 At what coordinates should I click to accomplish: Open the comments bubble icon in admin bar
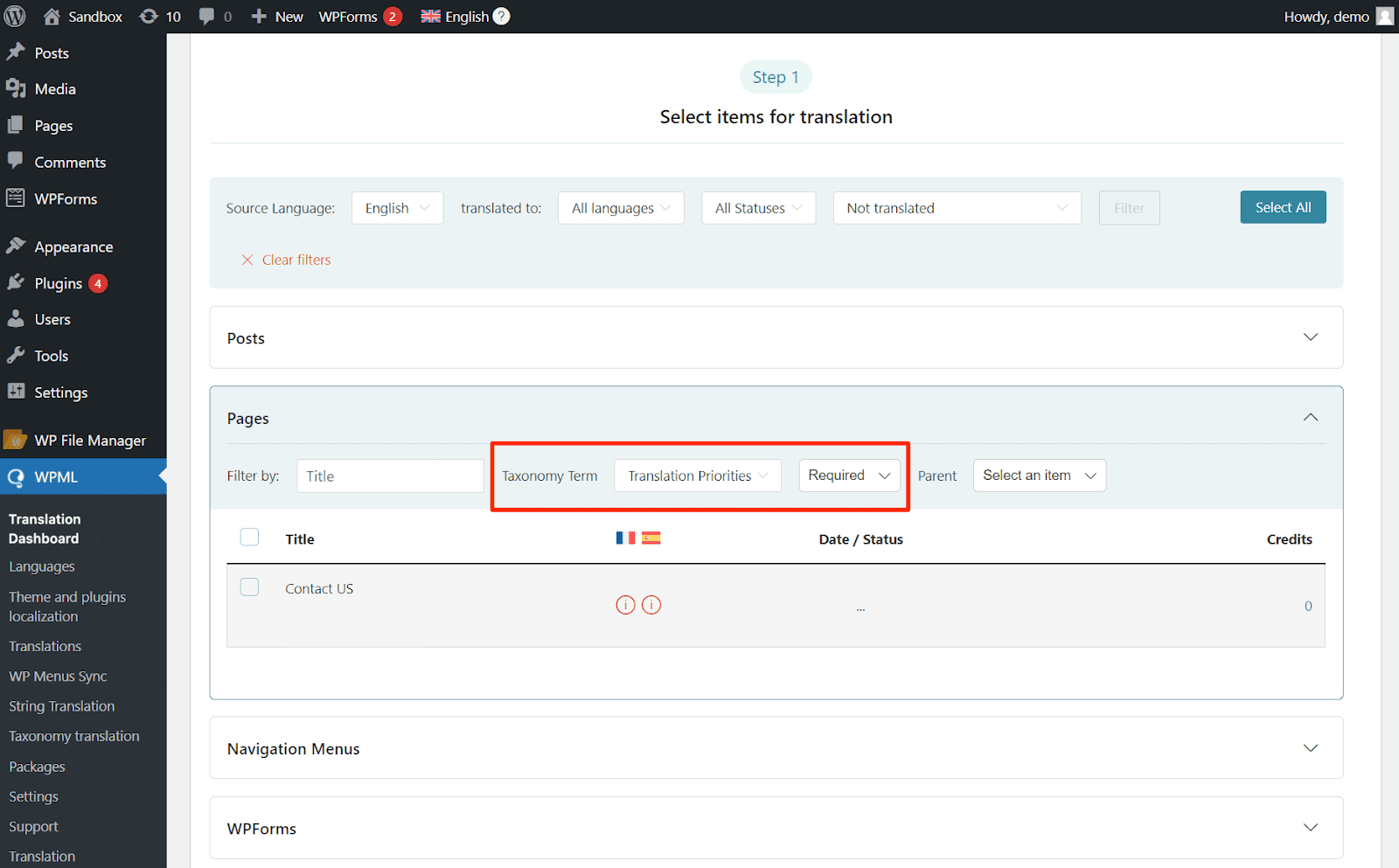[x=206, y=16]
